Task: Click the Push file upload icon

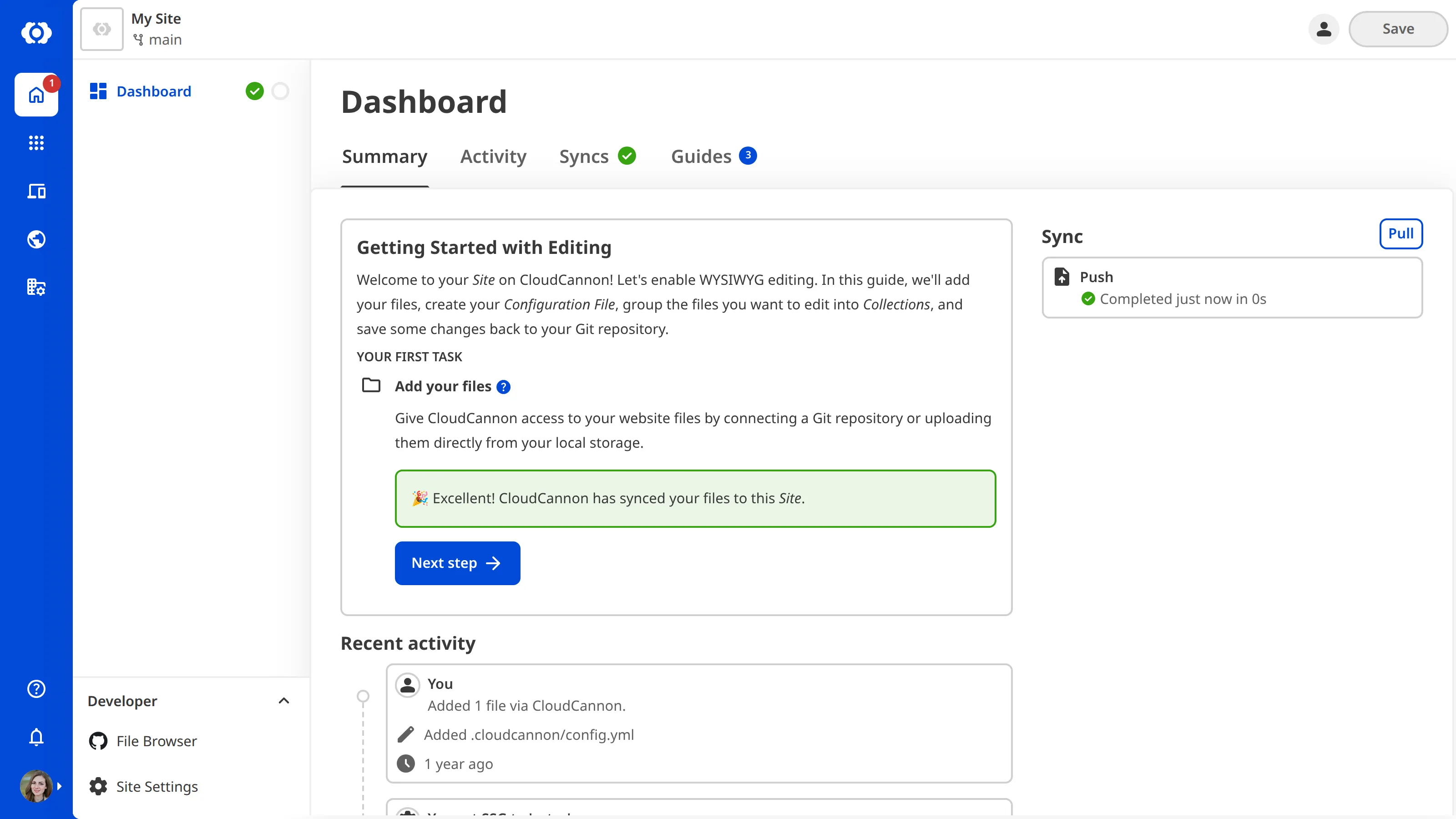Action: click(1062, 276)
